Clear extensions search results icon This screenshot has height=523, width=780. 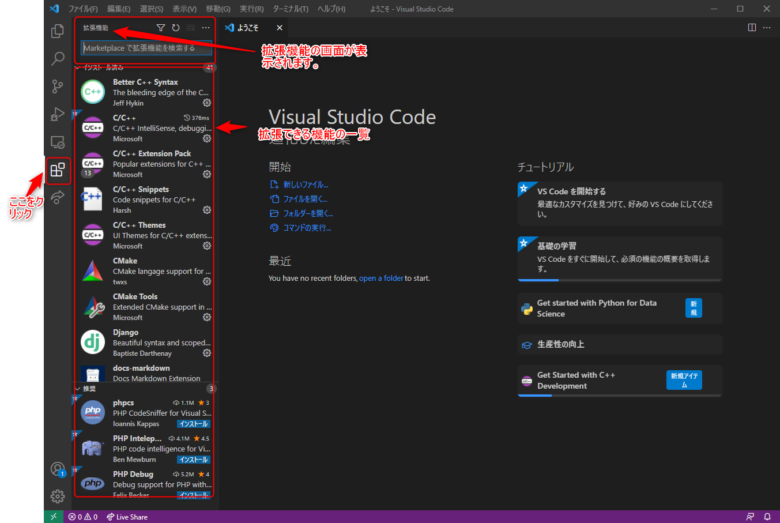[x=191, y=28]
